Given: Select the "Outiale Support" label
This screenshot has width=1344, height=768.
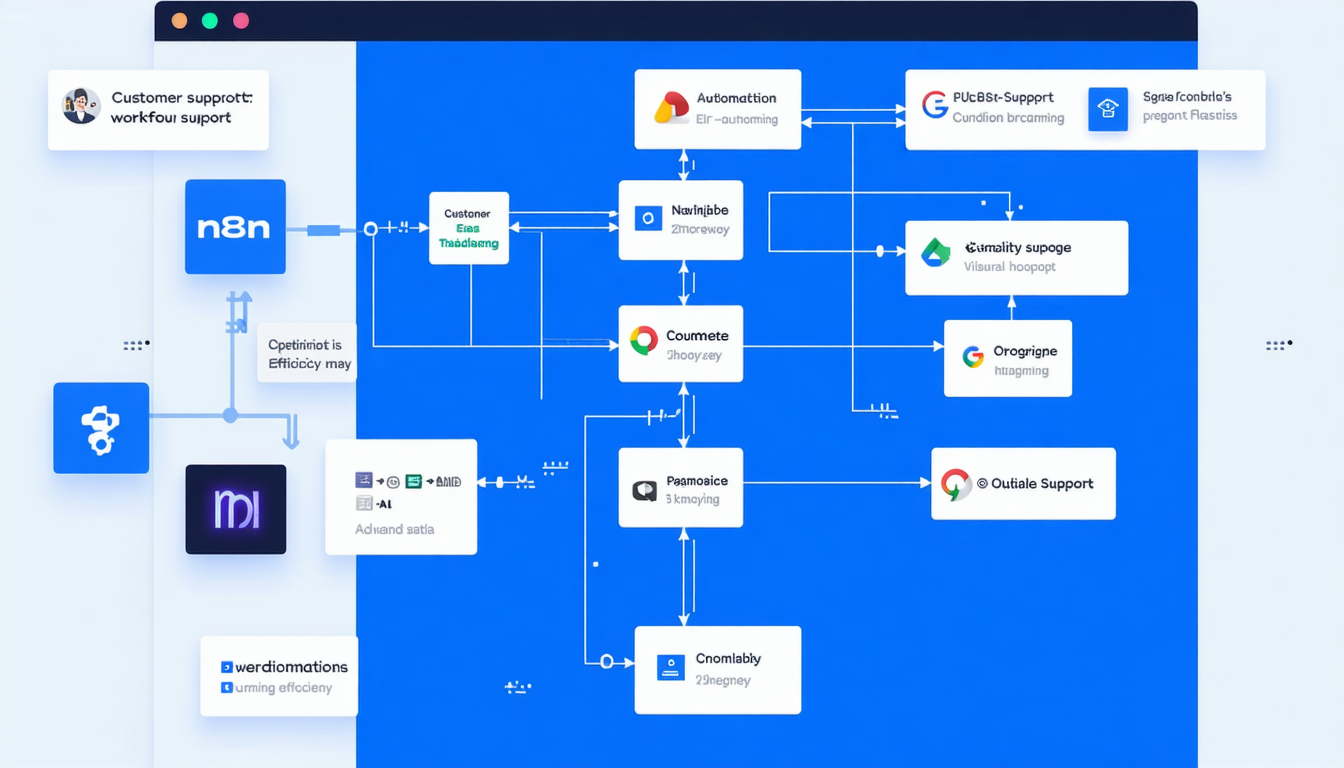Looking at the screenshot, I should click(1044, 484).
